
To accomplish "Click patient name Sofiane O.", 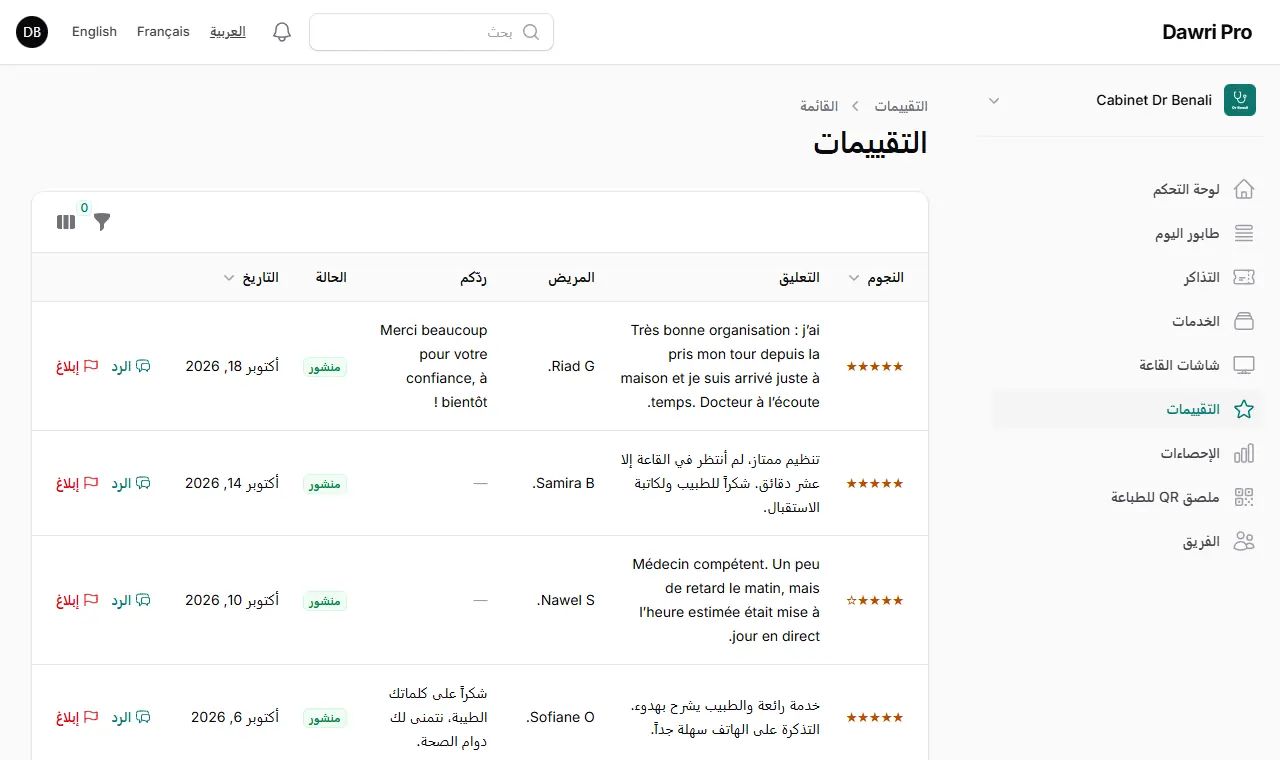I will coord(560,717).
